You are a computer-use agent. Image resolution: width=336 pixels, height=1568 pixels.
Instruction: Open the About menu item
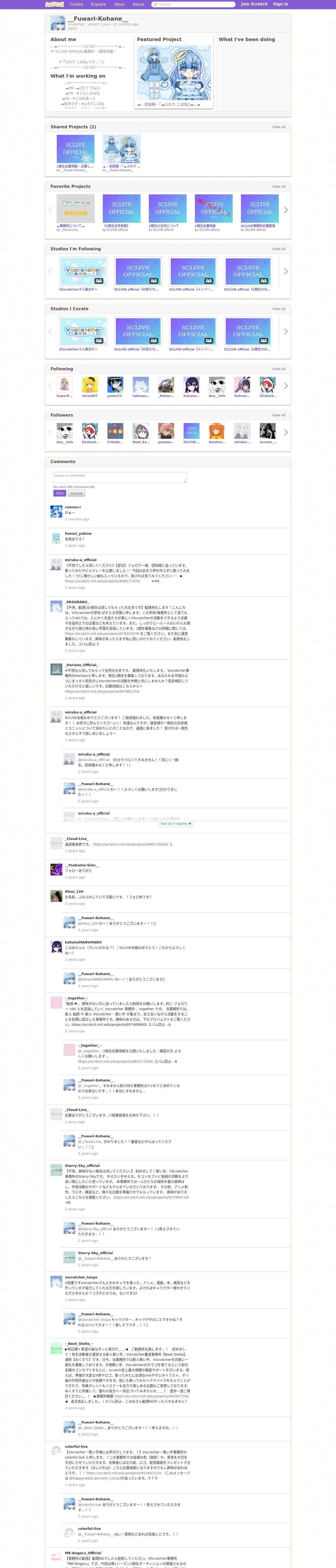pyautogui.click(x=138, y=4)
